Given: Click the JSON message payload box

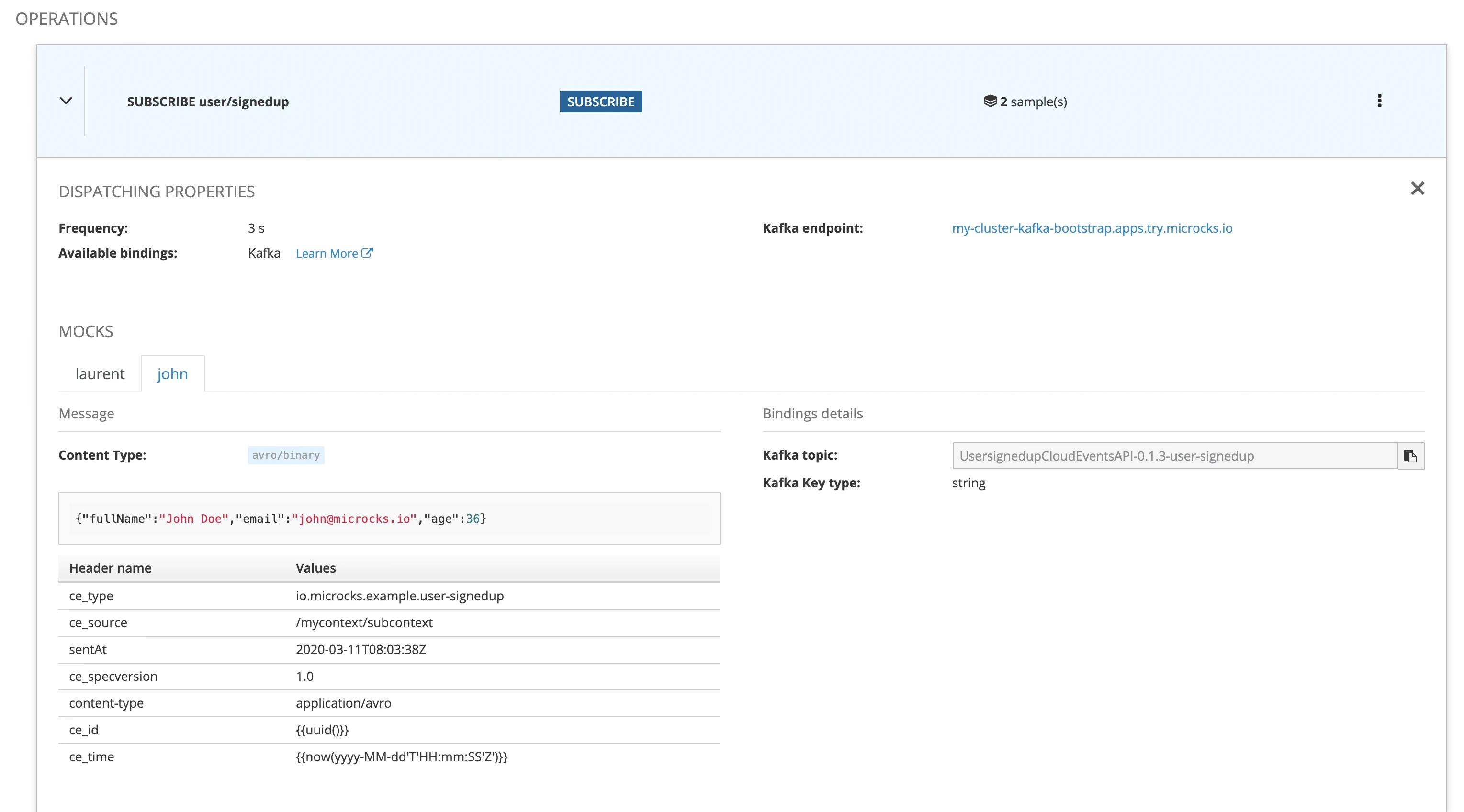Looking at the screenshot, I should tap(389, 518).
